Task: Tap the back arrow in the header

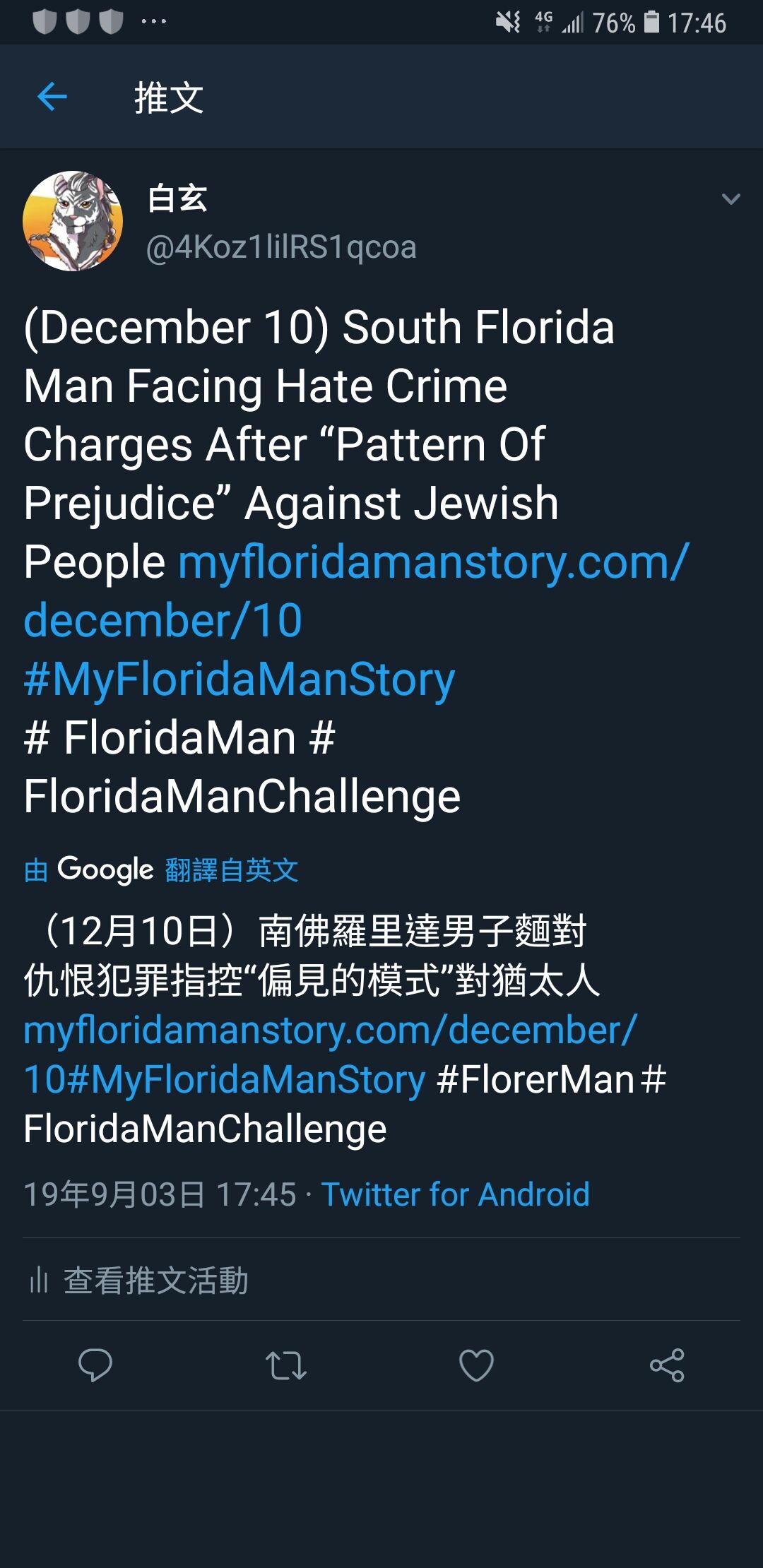Action: [x=52, y=97]
